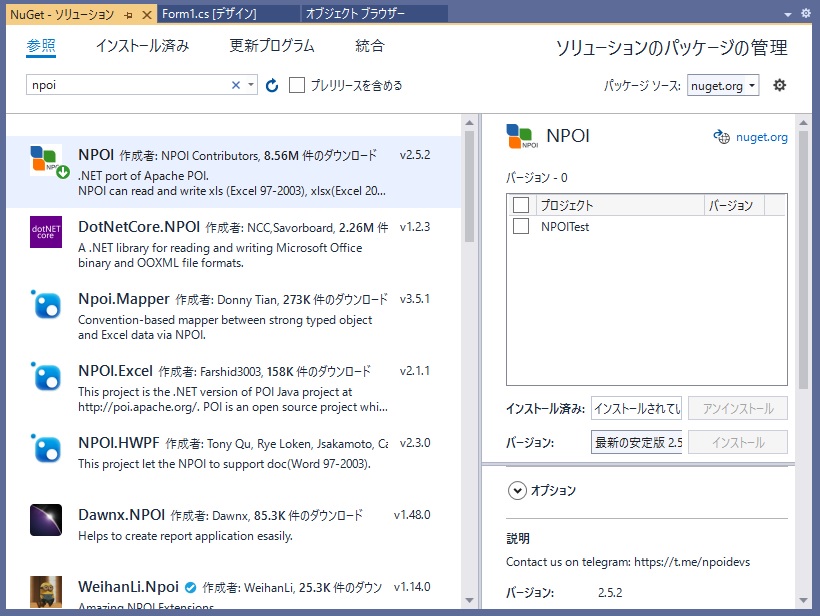
Task: Switch to the 更新プログラム tab
Action: pos(272,46)
